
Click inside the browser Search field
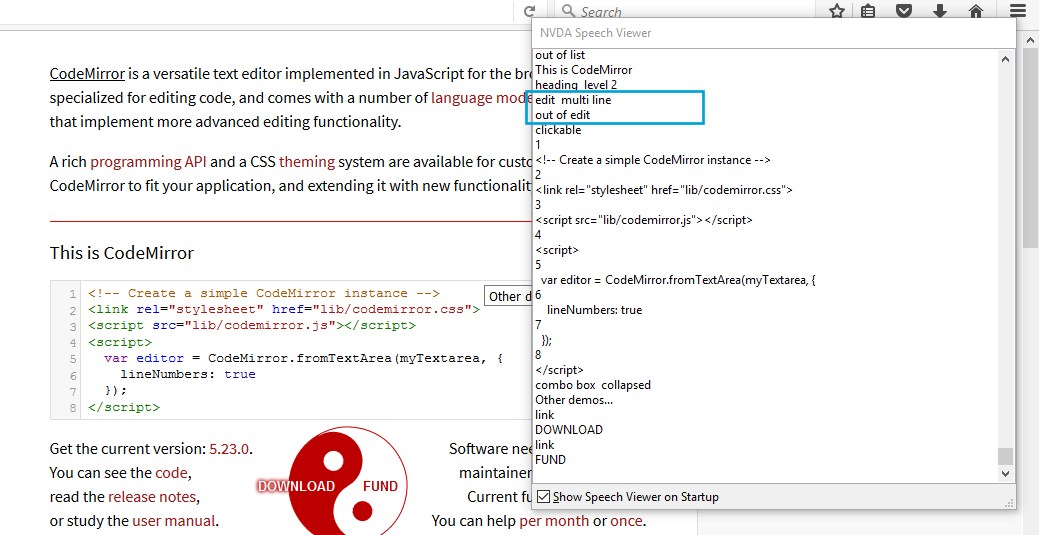685,11
